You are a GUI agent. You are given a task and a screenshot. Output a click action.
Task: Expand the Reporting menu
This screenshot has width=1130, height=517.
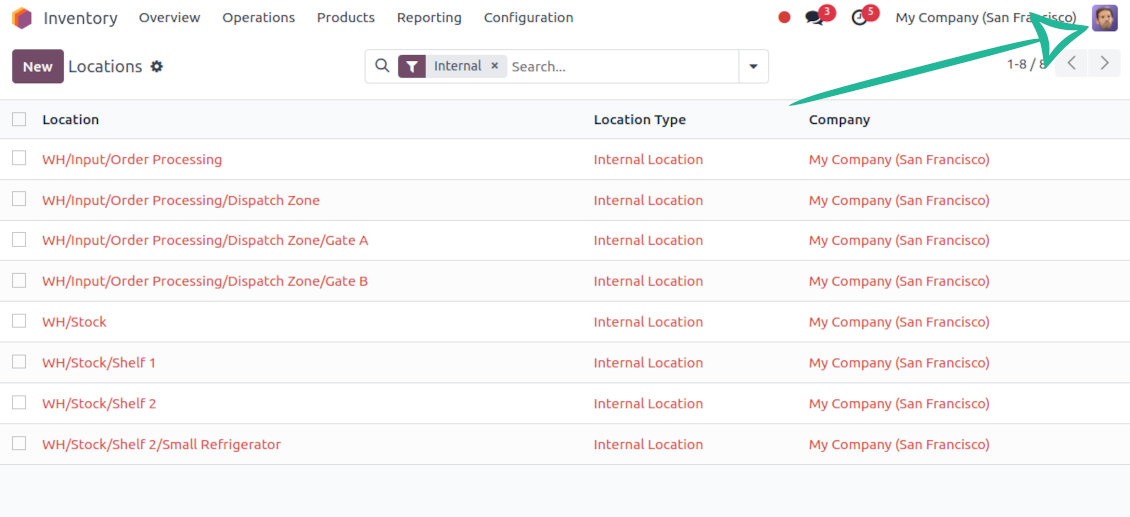pyautogui.click(x=429, y=18)
